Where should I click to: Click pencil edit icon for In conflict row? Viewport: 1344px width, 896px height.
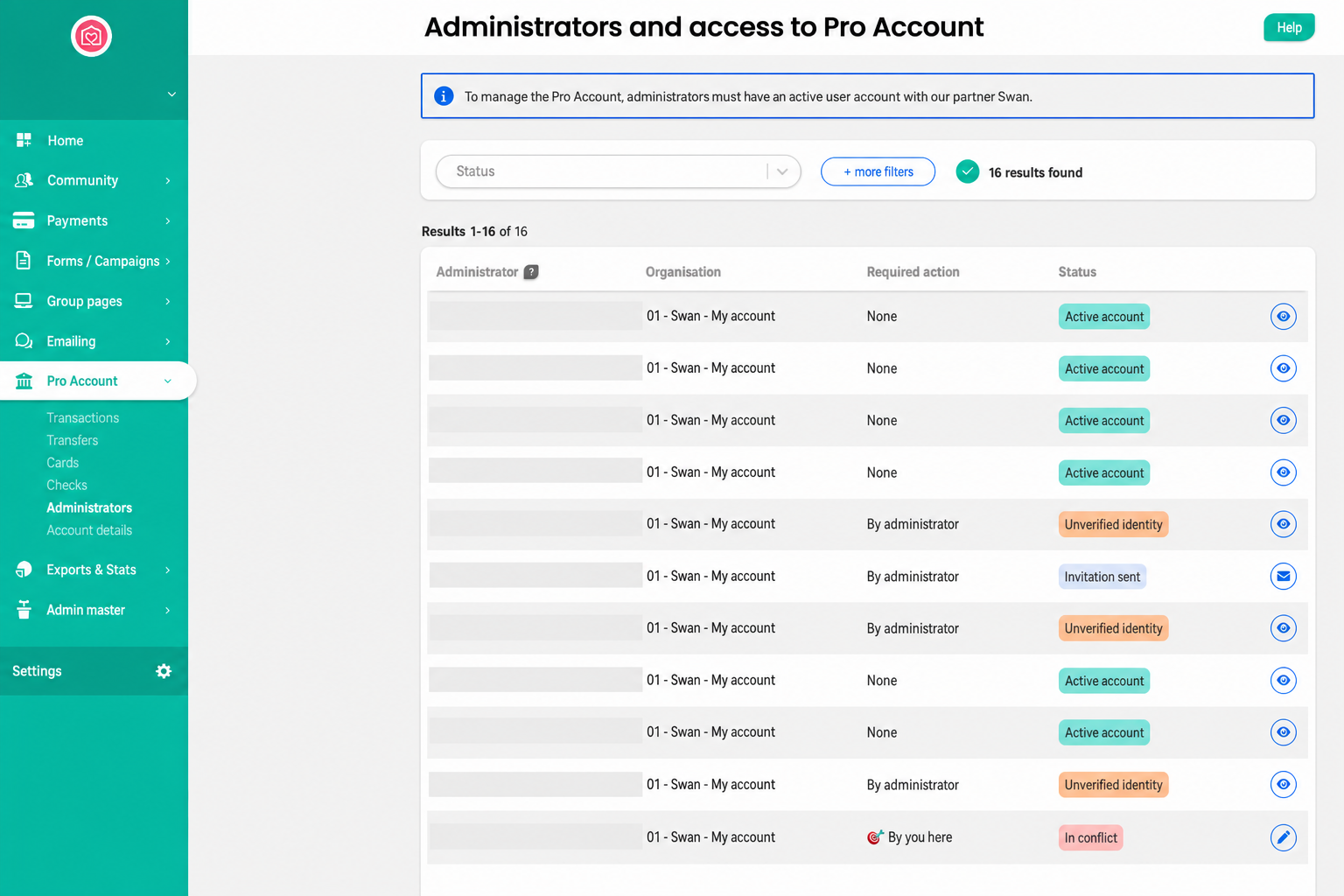1283,837
